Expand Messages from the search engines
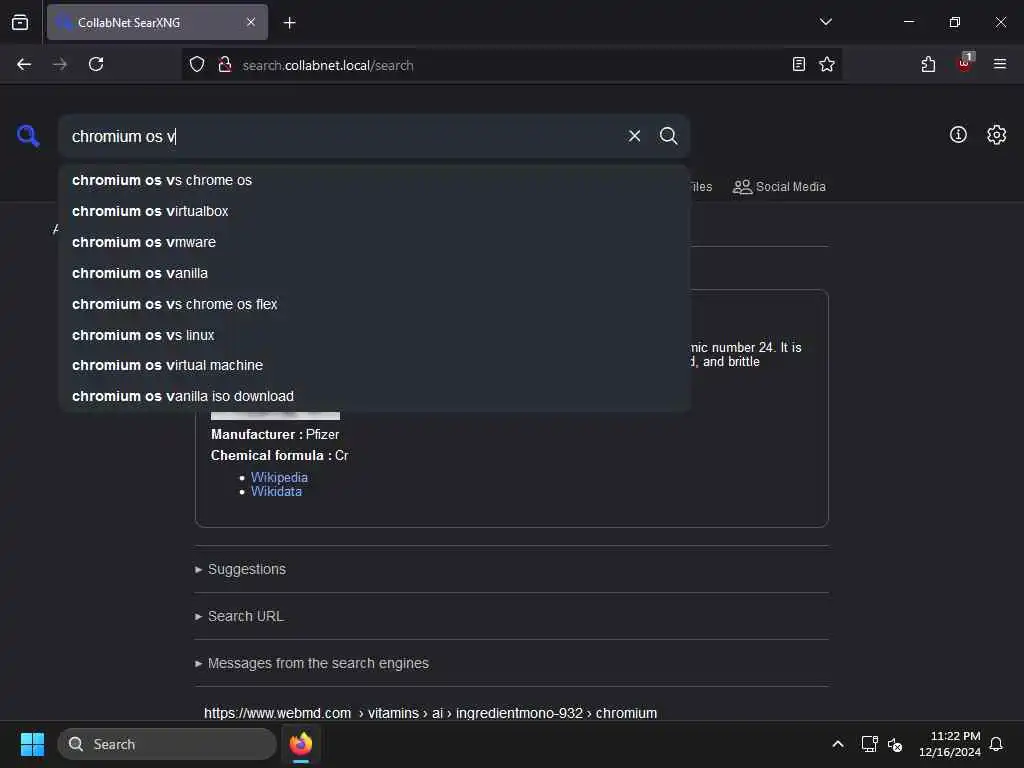This screenshot has width=1024, height=768. click(312, 664)
